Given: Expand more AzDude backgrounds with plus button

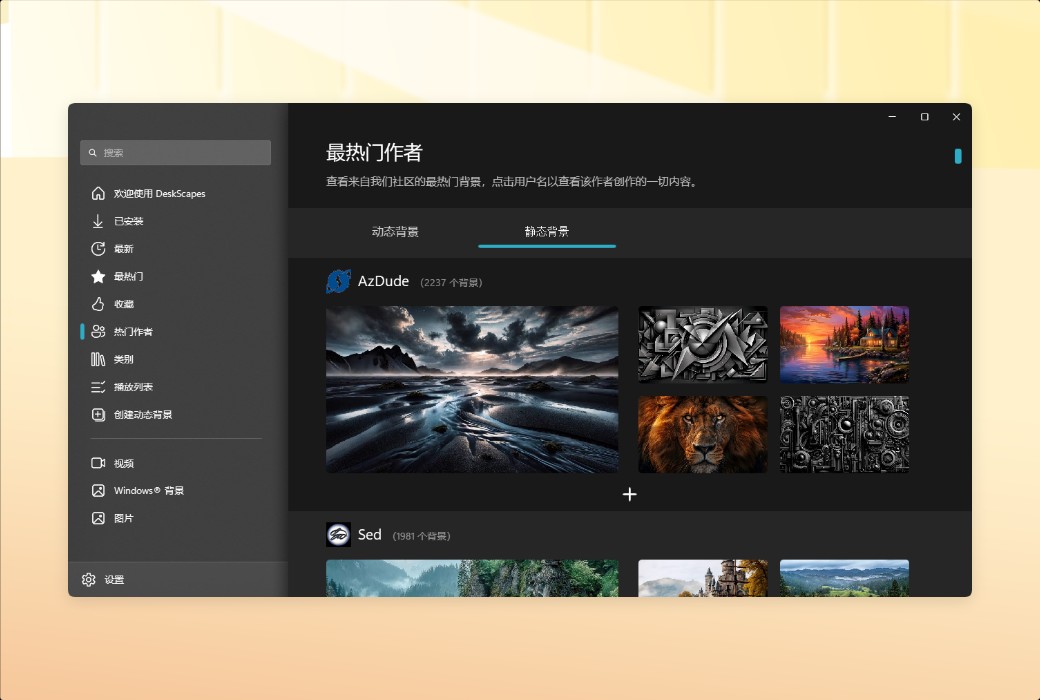Looking at the screenshot, I should click(x=630, y=494).
